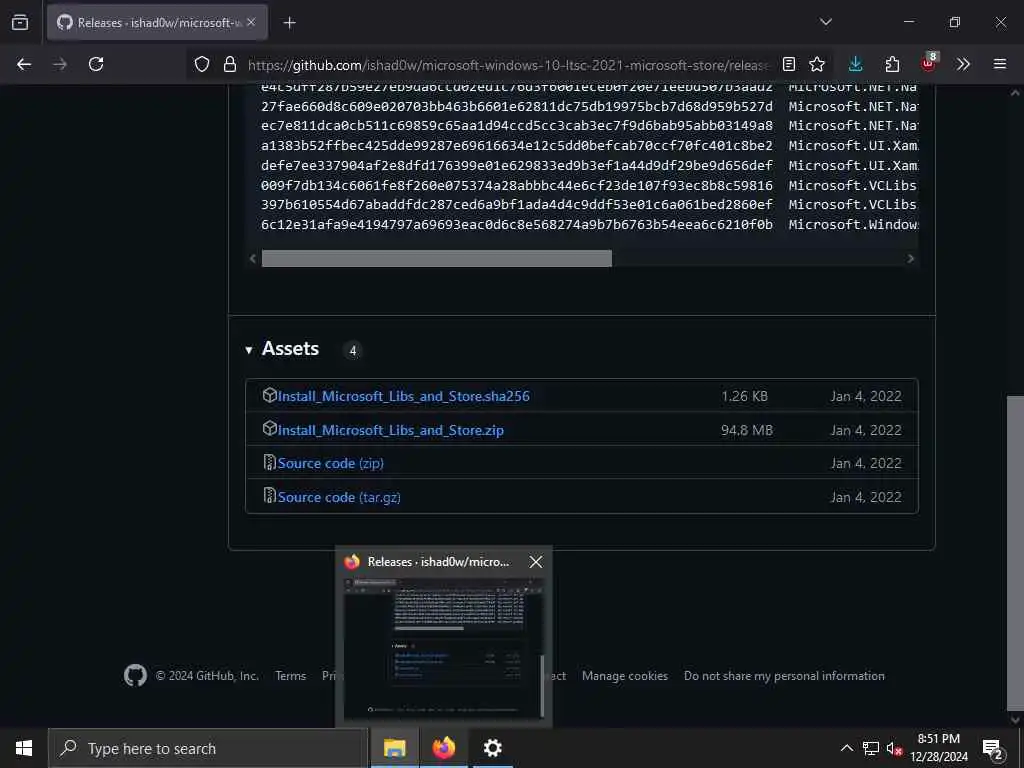Open the muted volume tray icon
This screenshot has height=768, width=1024.
894,748
